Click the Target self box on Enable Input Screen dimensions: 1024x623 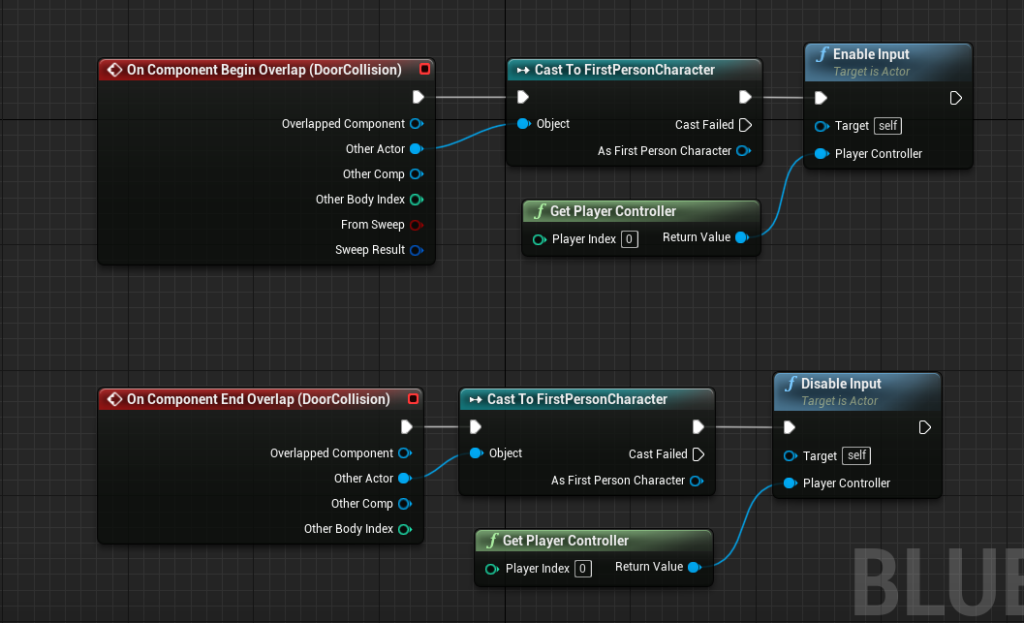888,126
